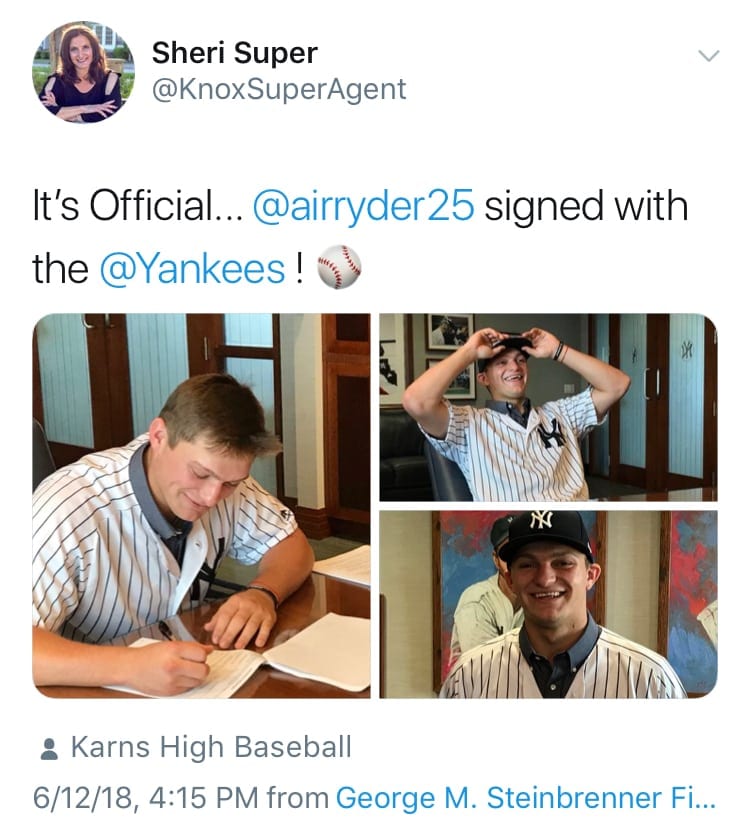Tap the word "from" before the location link
Viewport: 750px width, 838px height.
point(297,798)
